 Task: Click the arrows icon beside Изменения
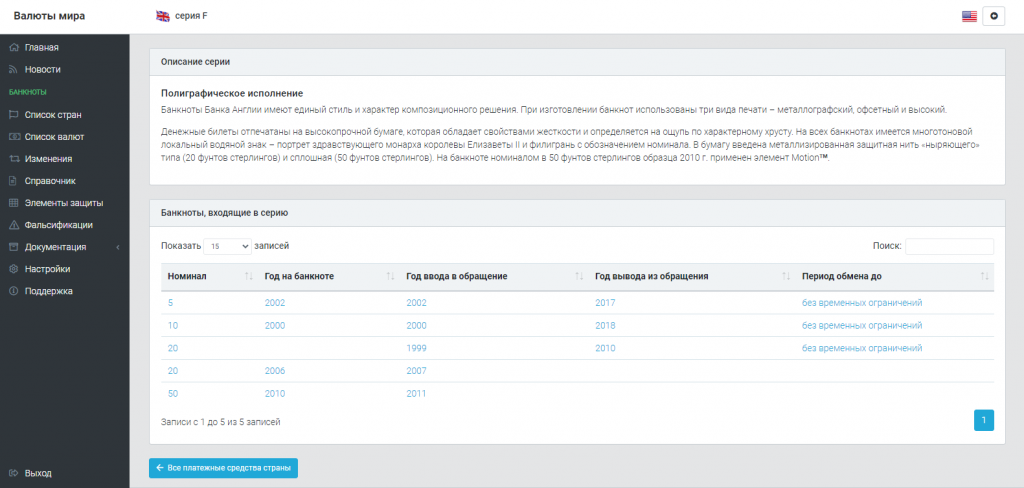13,159
